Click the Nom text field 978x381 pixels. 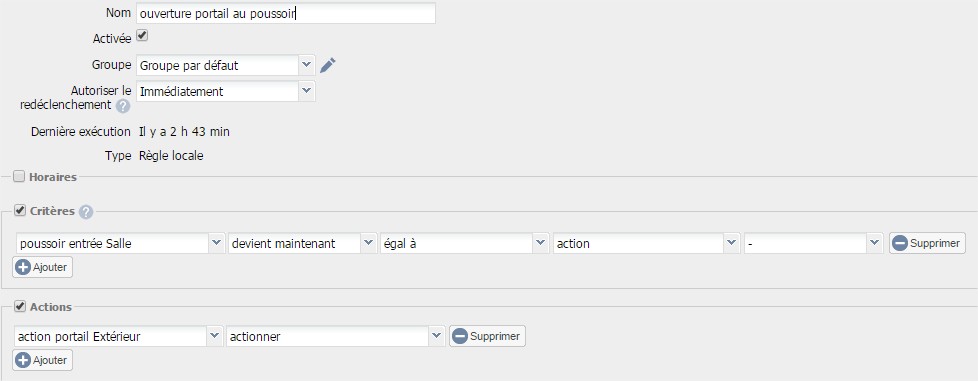coord(286,13)
